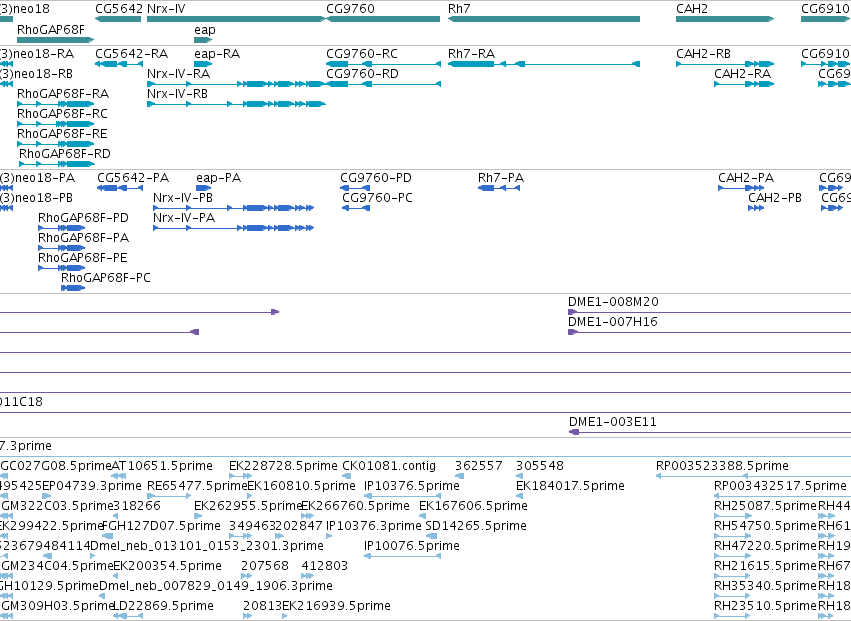Click BAC clone DME1-008M20 label
Image resolution: width=851 pixels, height=621 pixels.
[613, 302]
